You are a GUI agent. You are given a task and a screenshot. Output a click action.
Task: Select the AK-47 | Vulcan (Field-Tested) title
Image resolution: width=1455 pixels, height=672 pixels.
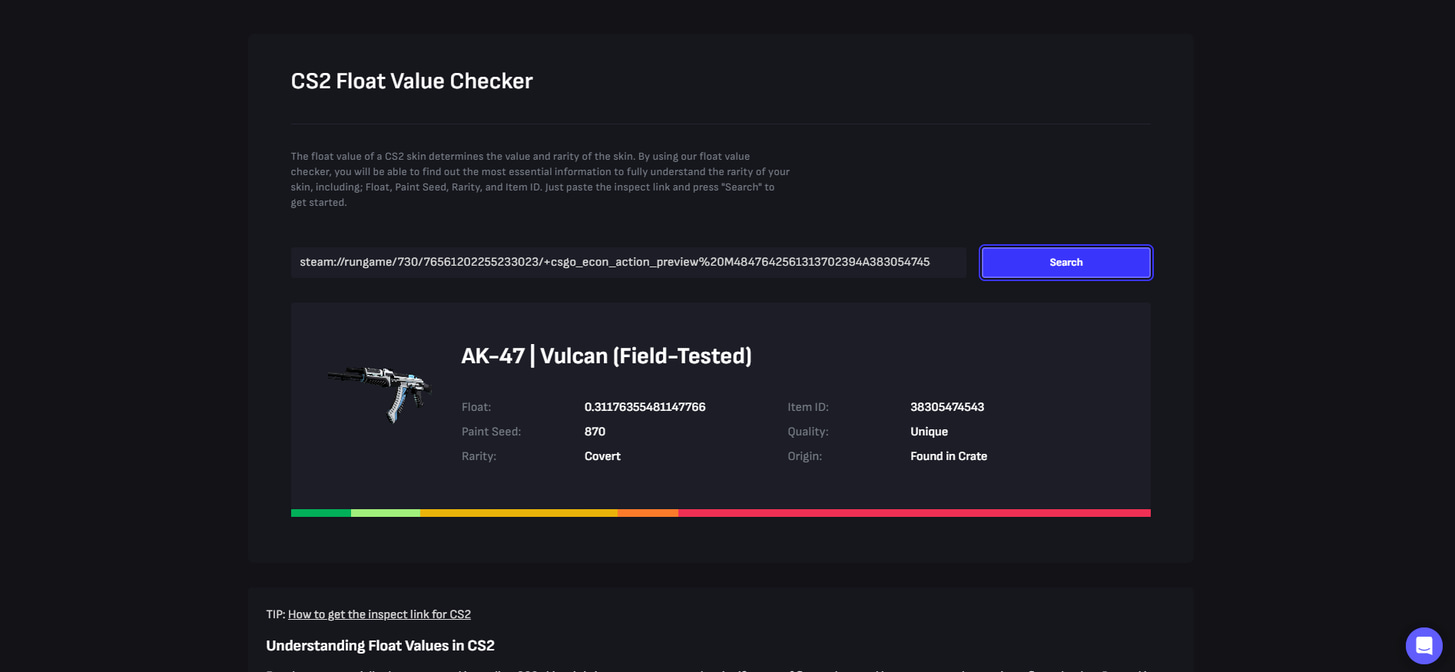click(607, 356)
